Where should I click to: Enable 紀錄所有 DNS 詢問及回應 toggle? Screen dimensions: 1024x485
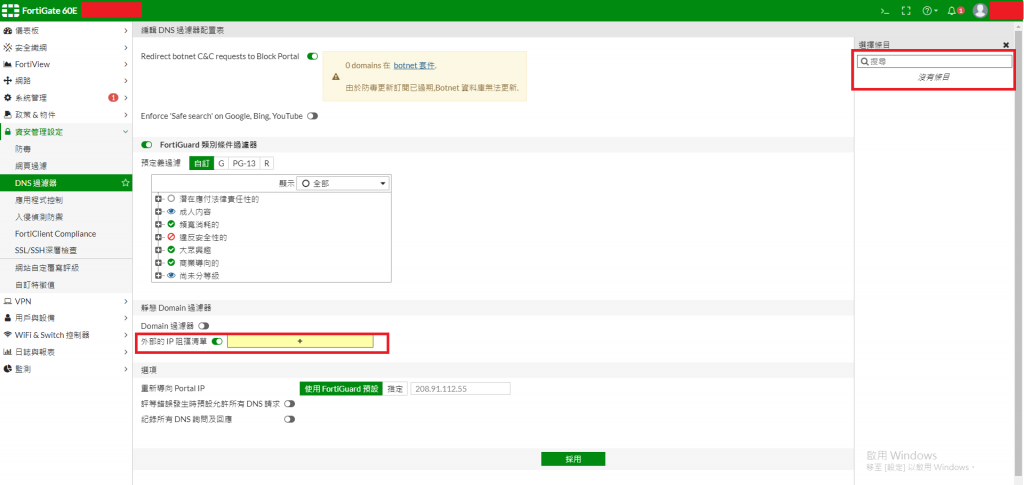tap(289, 420)
